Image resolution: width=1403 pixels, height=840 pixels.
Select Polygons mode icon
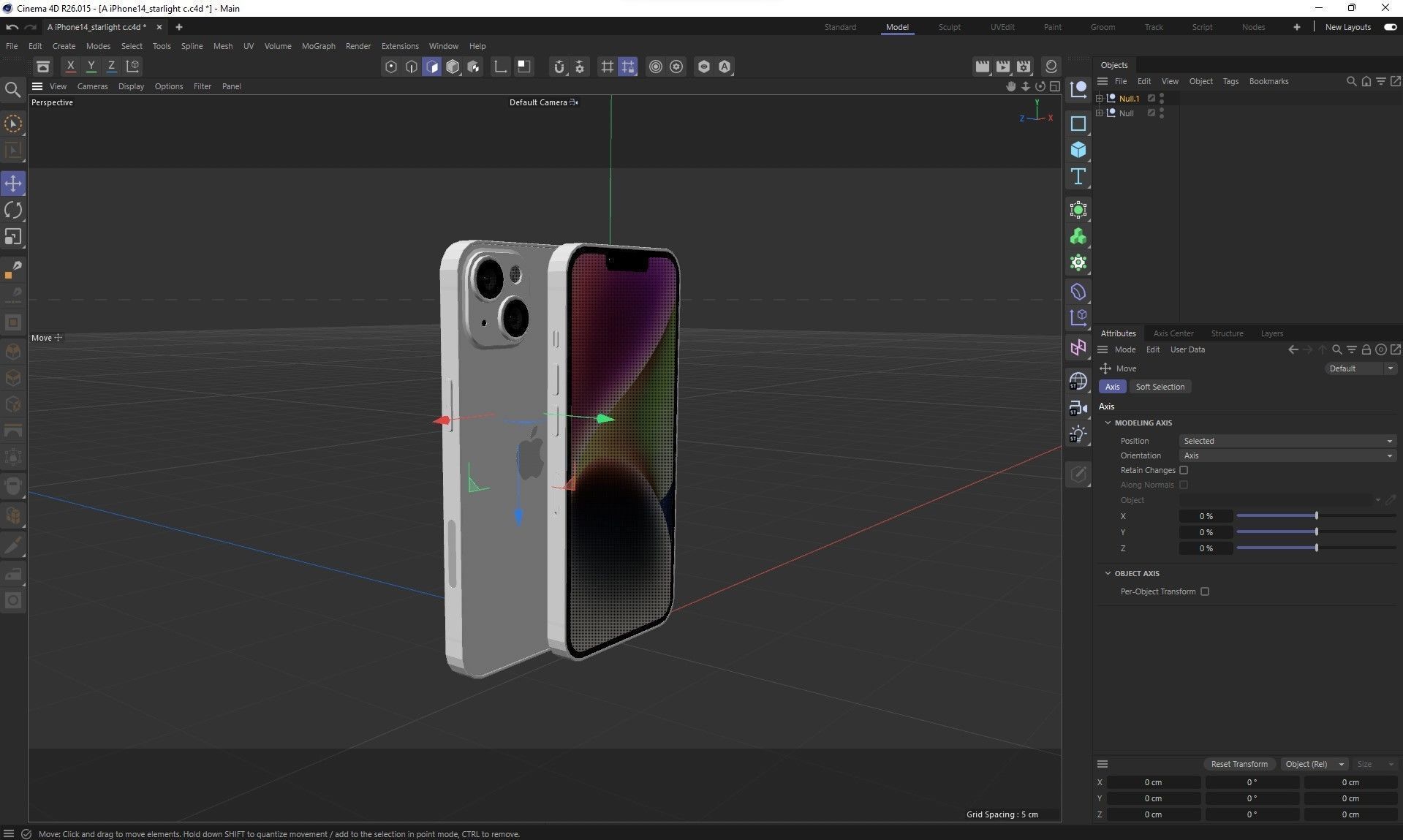432,67
